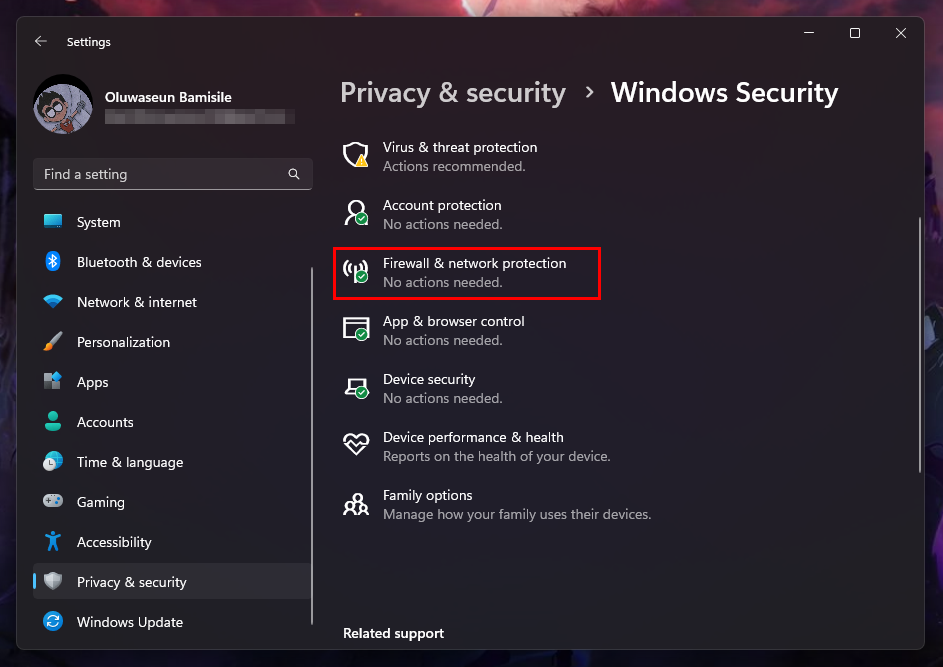Click the System monitor icon in sidebar
This screenshot has height=667, width=943.
pyautogui.click(x=53, y=221)
